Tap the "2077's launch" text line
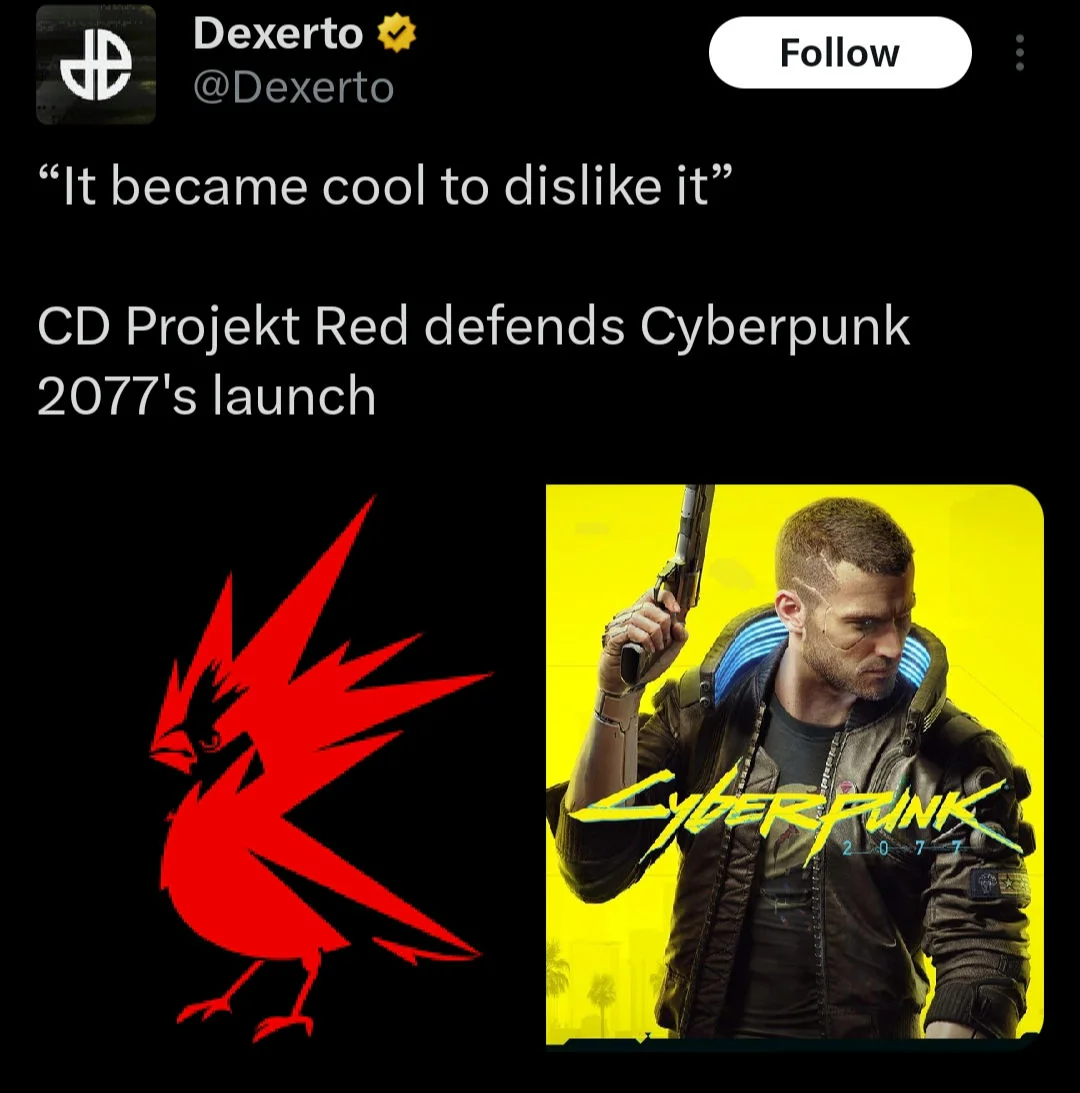This screenshot has width=1080, height=1093. coord(206,396)
